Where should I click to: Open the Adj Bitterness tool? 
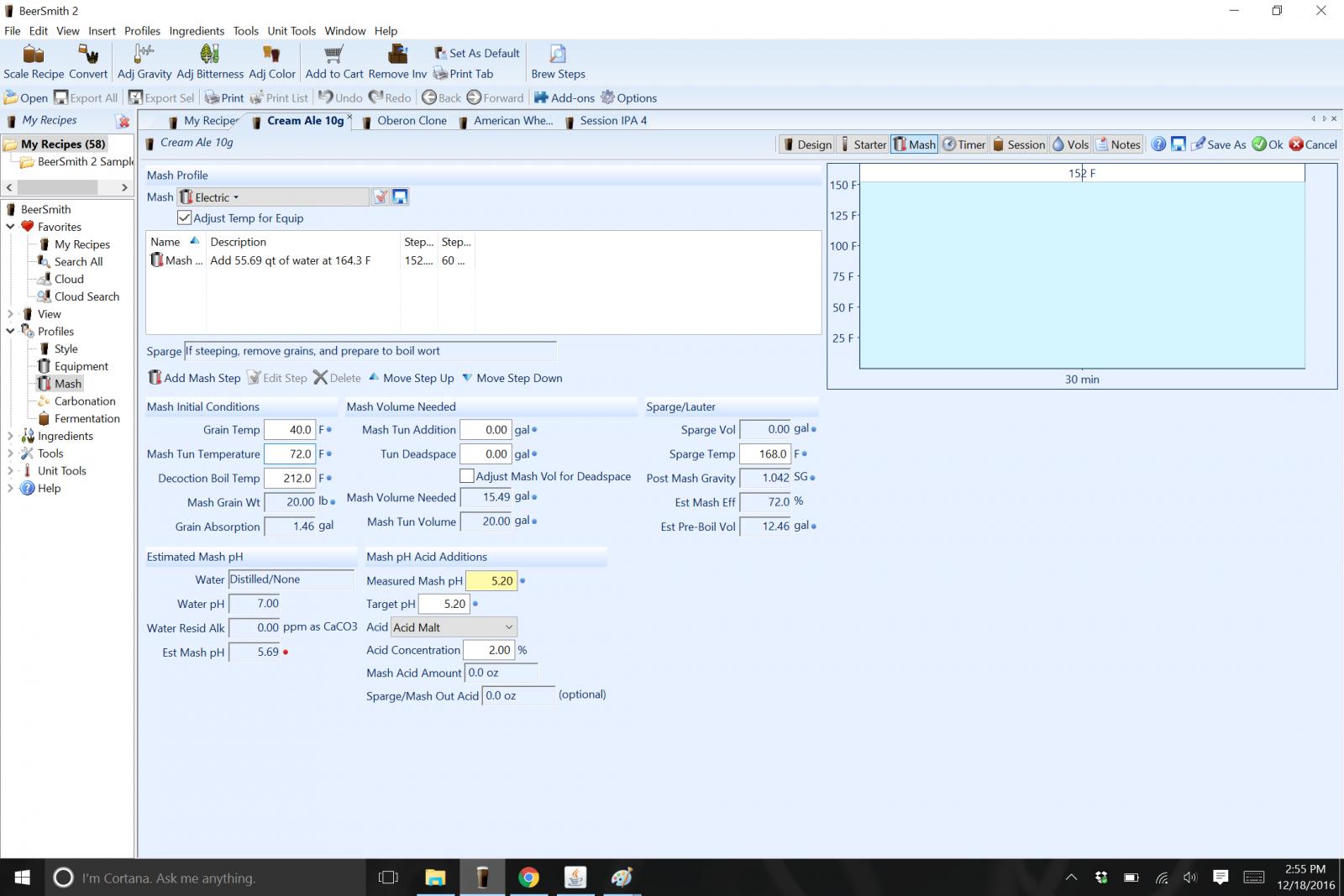[210, 62]
